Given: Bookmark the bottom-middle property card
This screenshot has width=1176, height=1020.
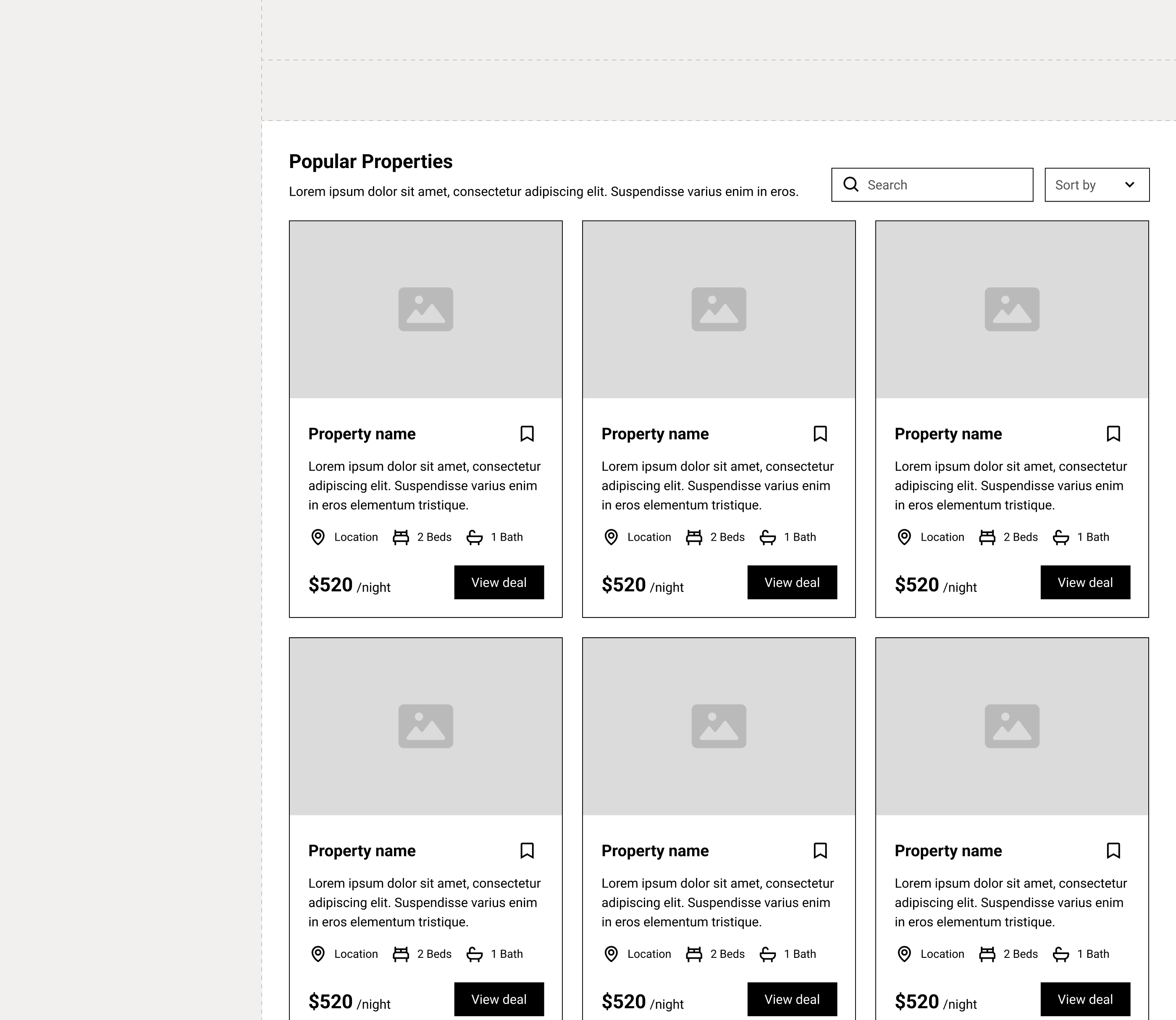Looking at the screenshot, I should [x=820, y=850].
